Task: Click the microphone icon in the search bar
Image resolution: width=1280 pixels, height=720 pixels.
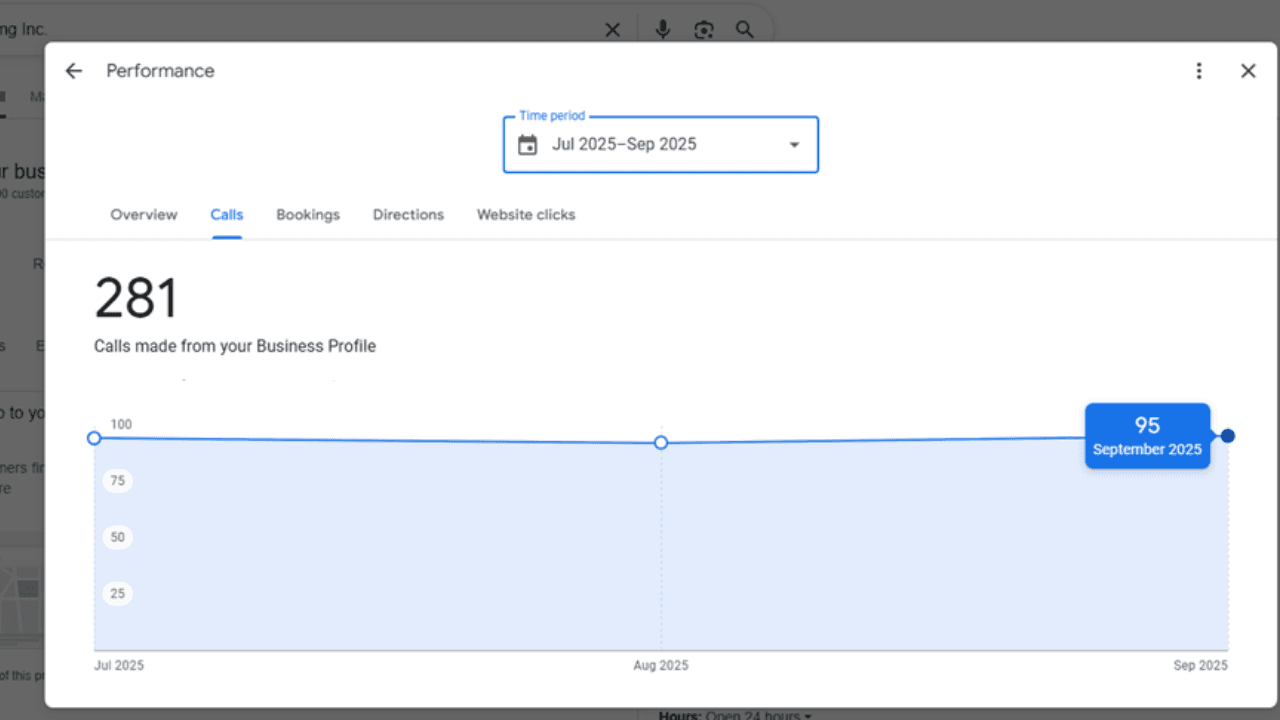Action: 663,29
